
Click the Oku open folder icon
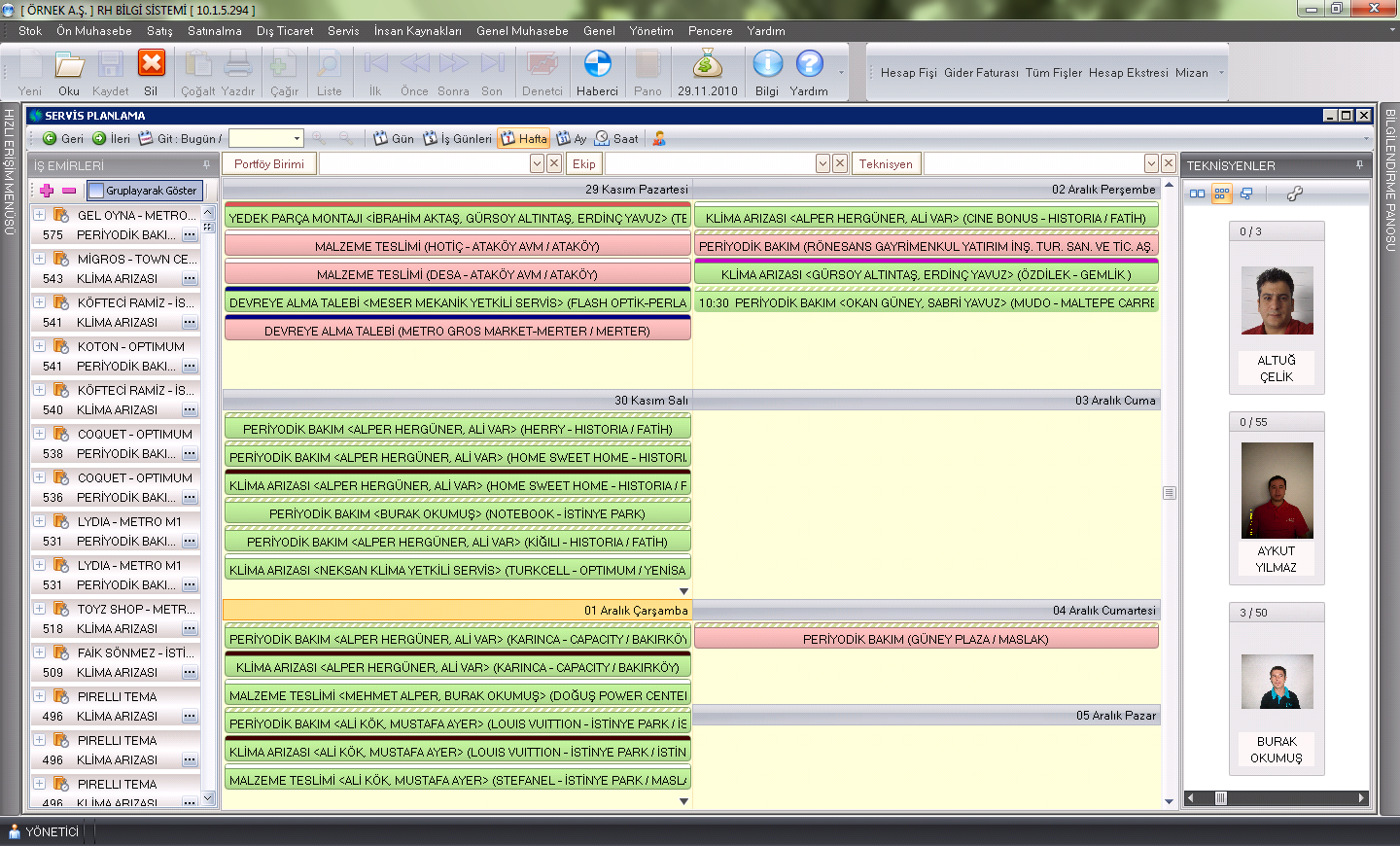pos(69,64)
